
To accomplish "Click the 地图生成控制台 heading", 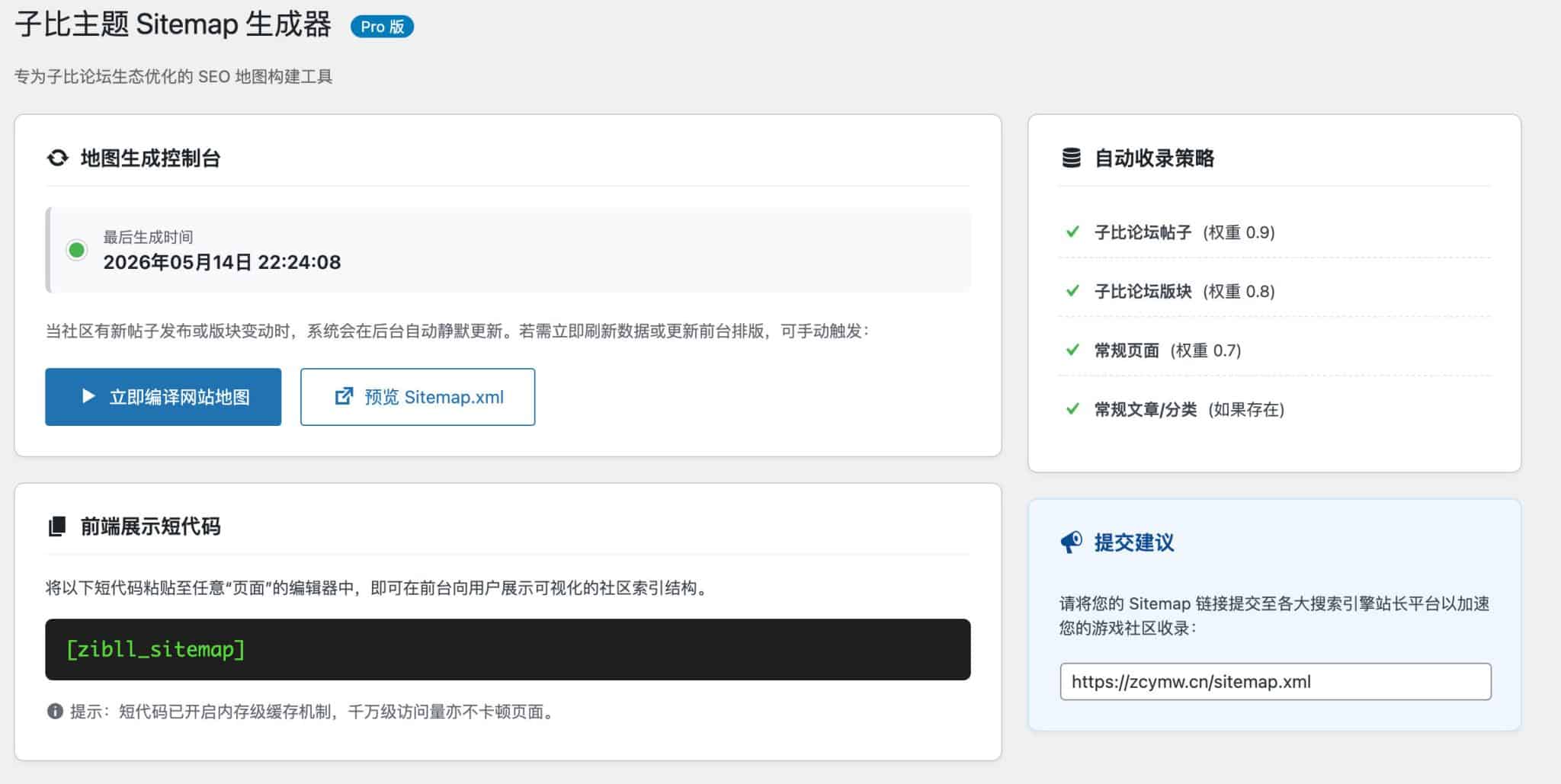I will [150, 158].
